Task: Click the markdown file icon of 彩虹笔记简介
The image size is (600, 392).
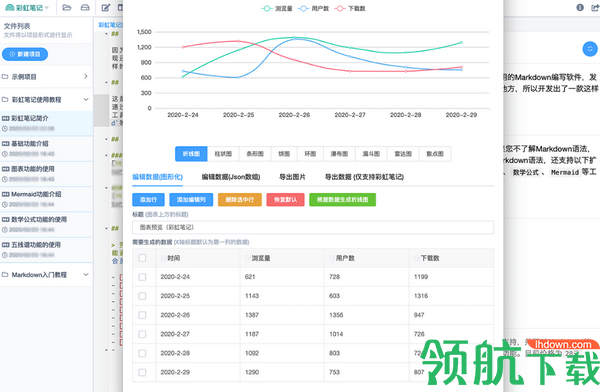Action: (5, 118)
